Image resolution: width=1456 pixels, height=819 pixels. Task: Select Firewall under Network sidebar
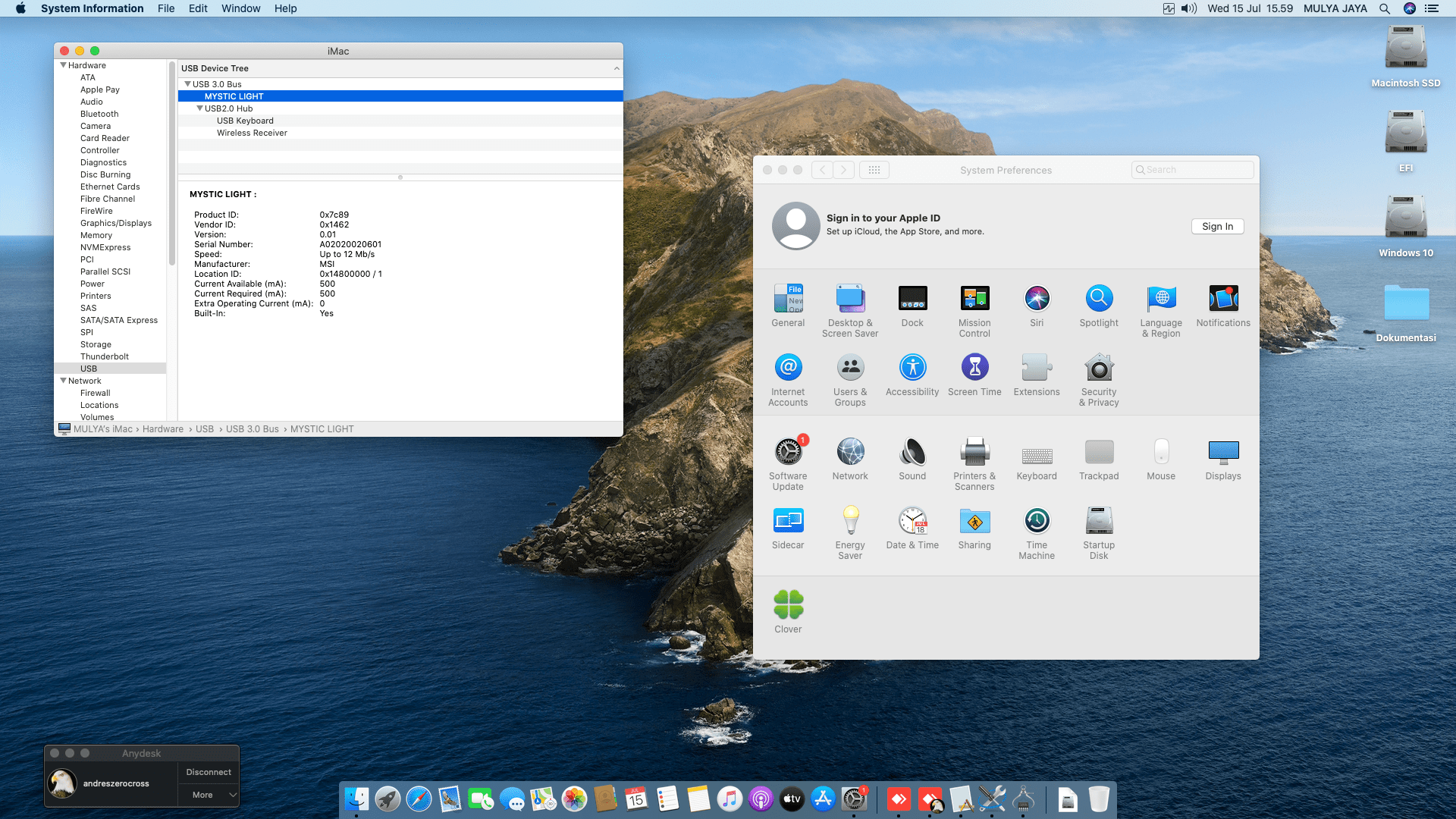pos(95,393)
